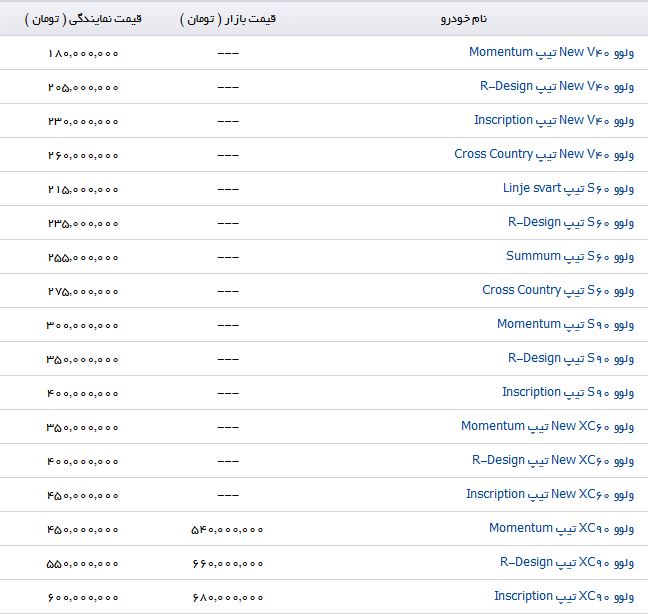Open the Volvo S90 R-Design link
The width and height of the screenshot is (648, 614).
(571, 359)
